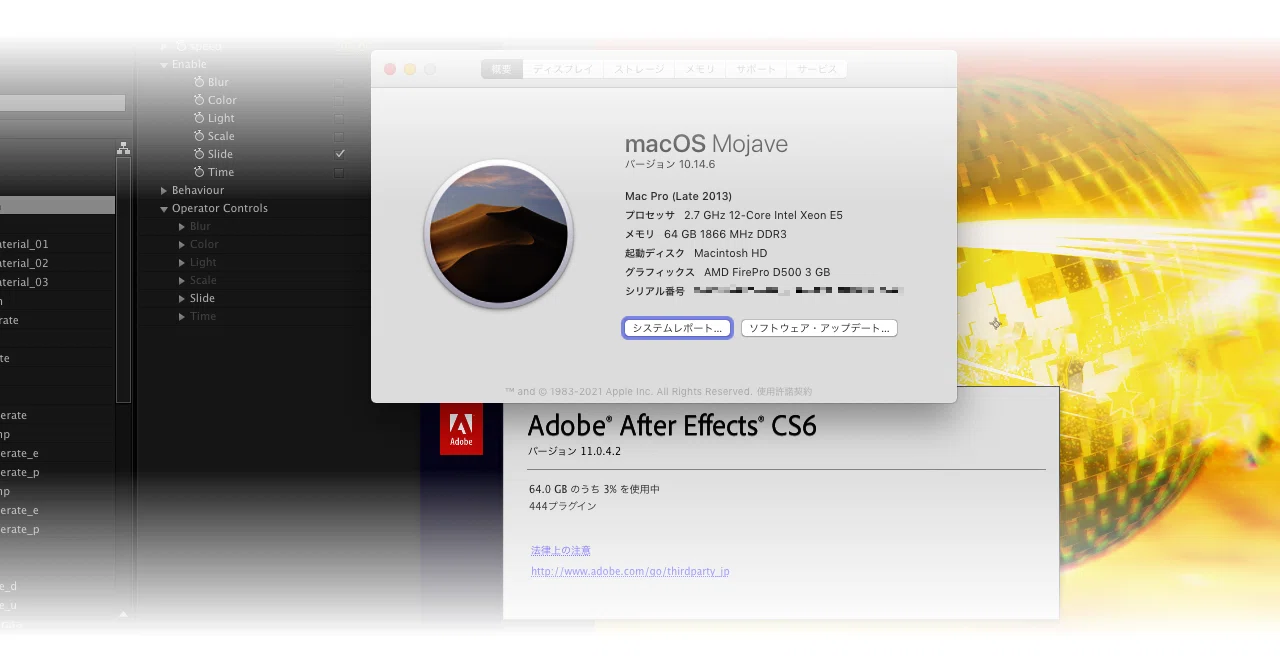Viewport: 1280px width, 669px height.
Task: Collapse the Operator Controls group
Action: tap(164, 209)
